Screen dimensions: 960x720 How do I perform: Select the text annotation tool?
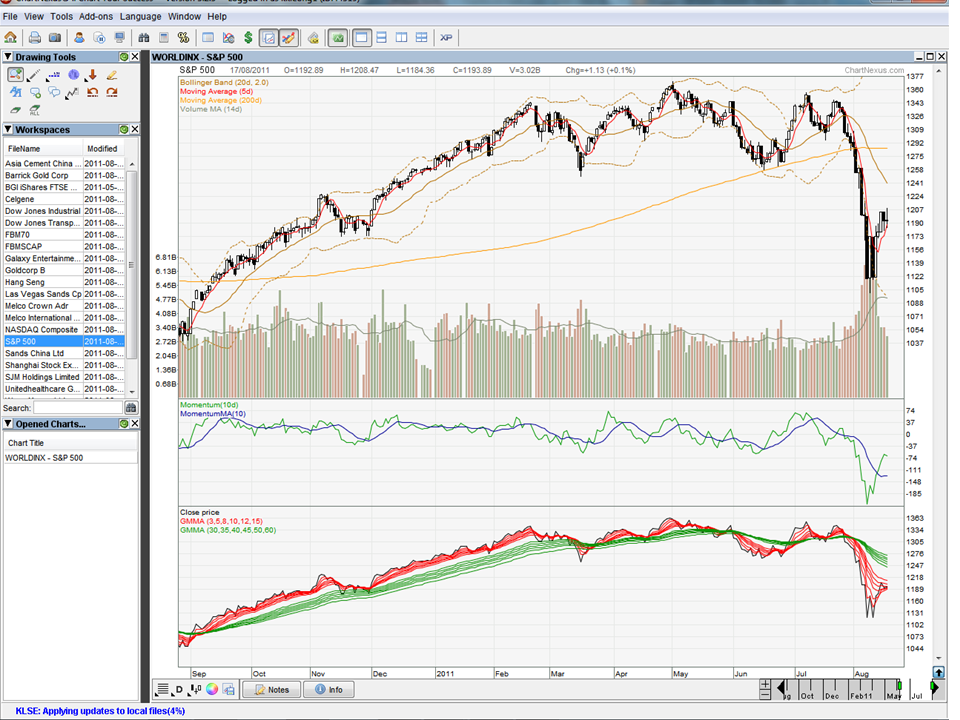click(x=15, y=91)
